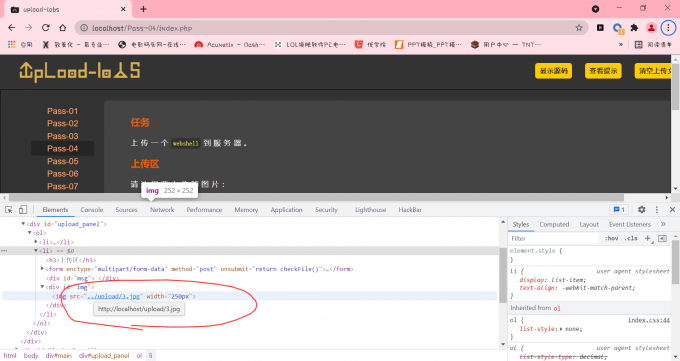
Task: Open Pass-06 in sidebar
Action: pyautogui.click(x=62, y=174)
